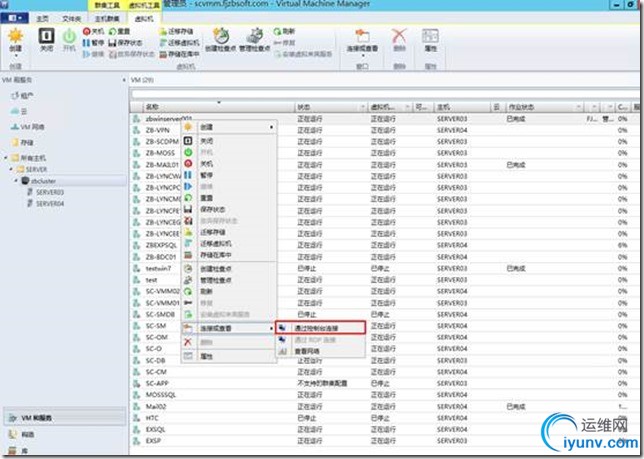
Task: Choose 属性 properties in the context menu
Action: [x=229, y=356]
